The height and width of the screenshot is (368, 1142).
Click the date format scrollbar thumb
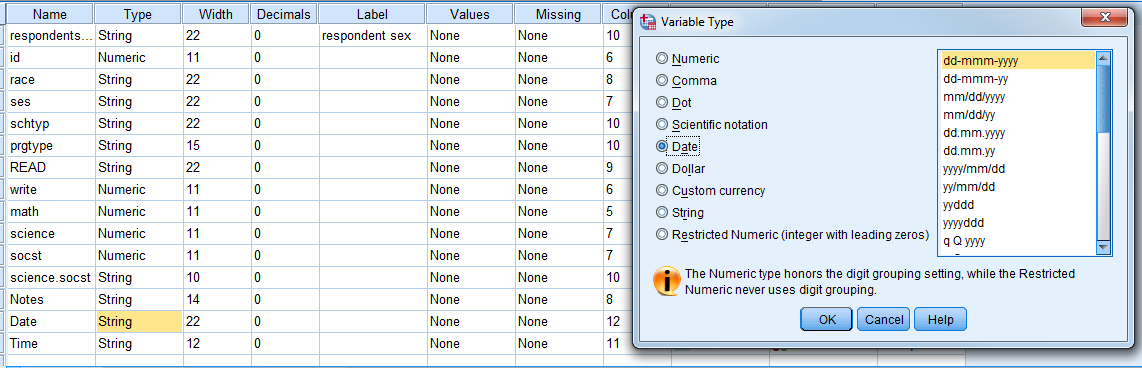point(1103,98)
